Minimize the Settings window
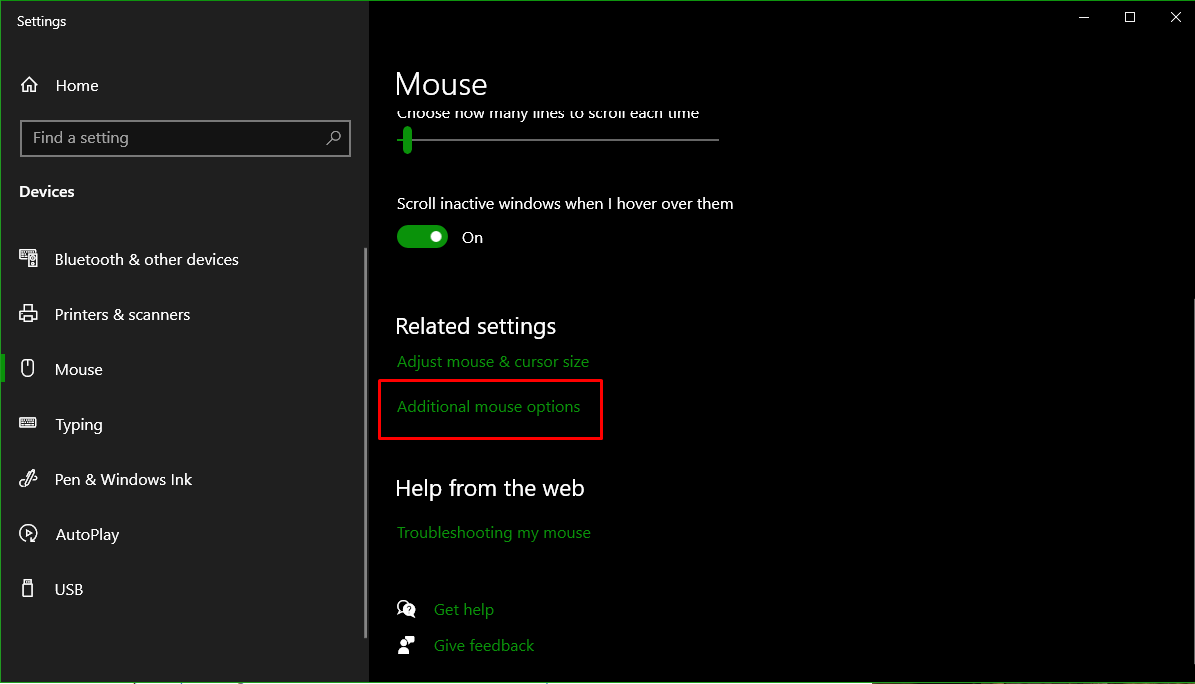 1084,17
